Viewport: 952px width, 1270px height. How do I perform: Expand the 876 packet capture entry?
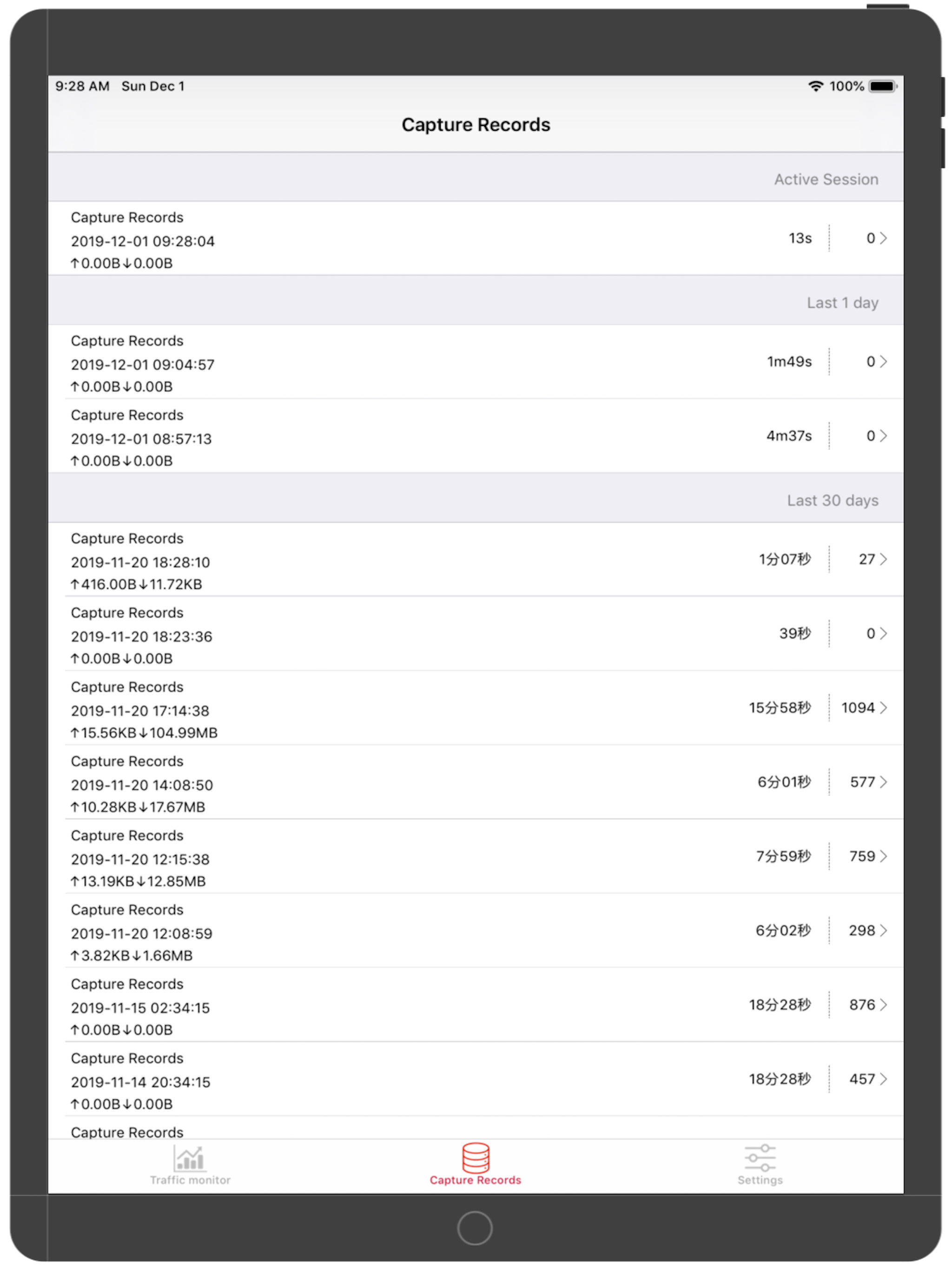point(885,1005)
